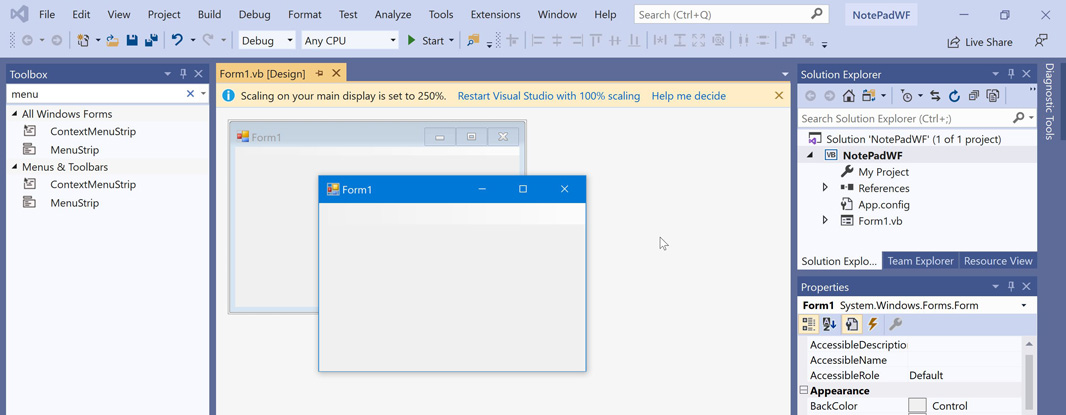Open the Build menu
Viewport: 1066px width, 415px height.
pos(209,15)
